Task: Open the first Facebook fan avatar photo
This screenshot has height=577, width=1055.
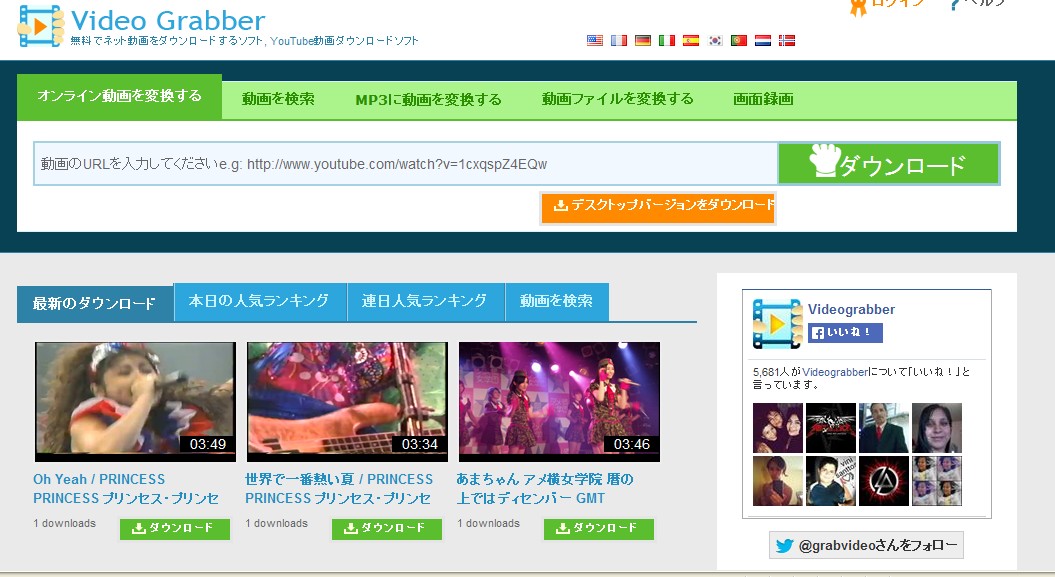Action: pyautogui.click(x=777, y=428)
